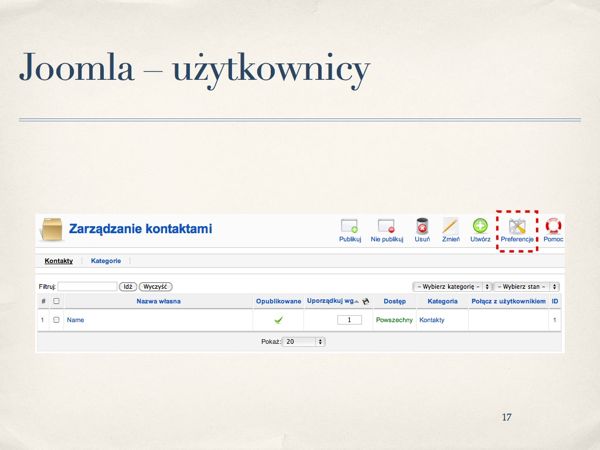Select the Zmień edit icon
Viewport: 600px width, 450px height.
click(449, 227)
